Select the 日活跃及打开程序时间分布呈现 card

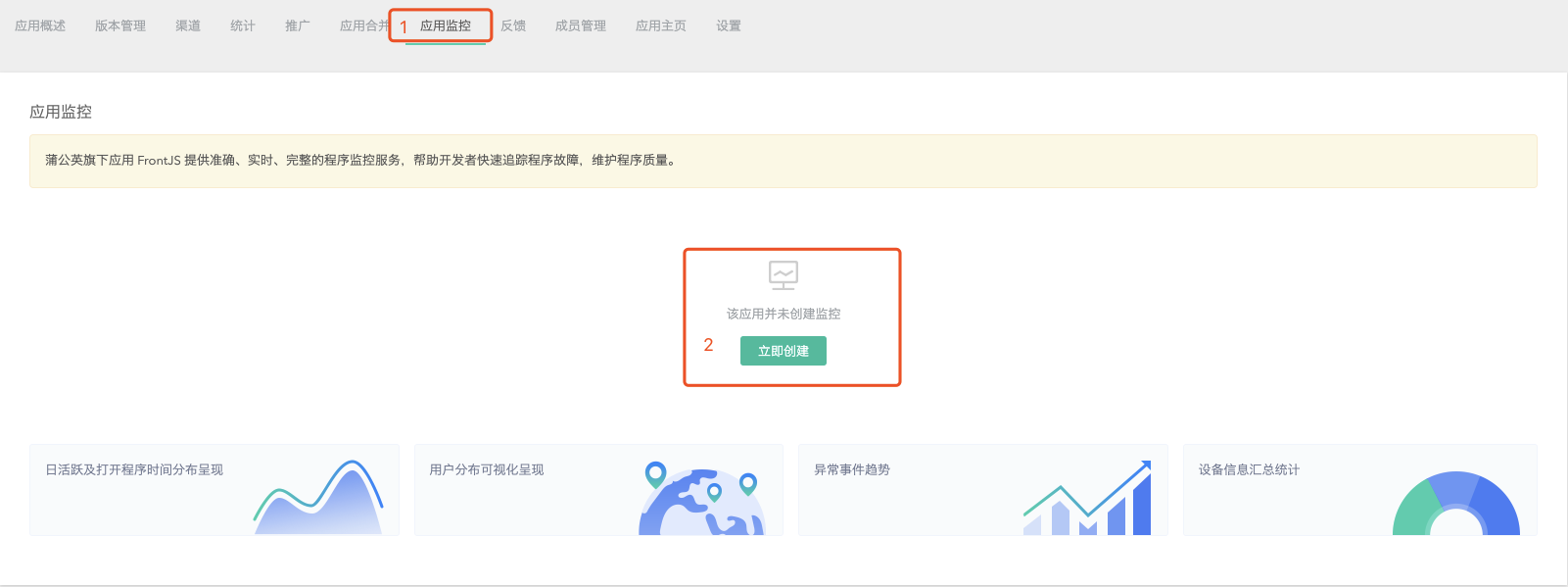(134, 470)
